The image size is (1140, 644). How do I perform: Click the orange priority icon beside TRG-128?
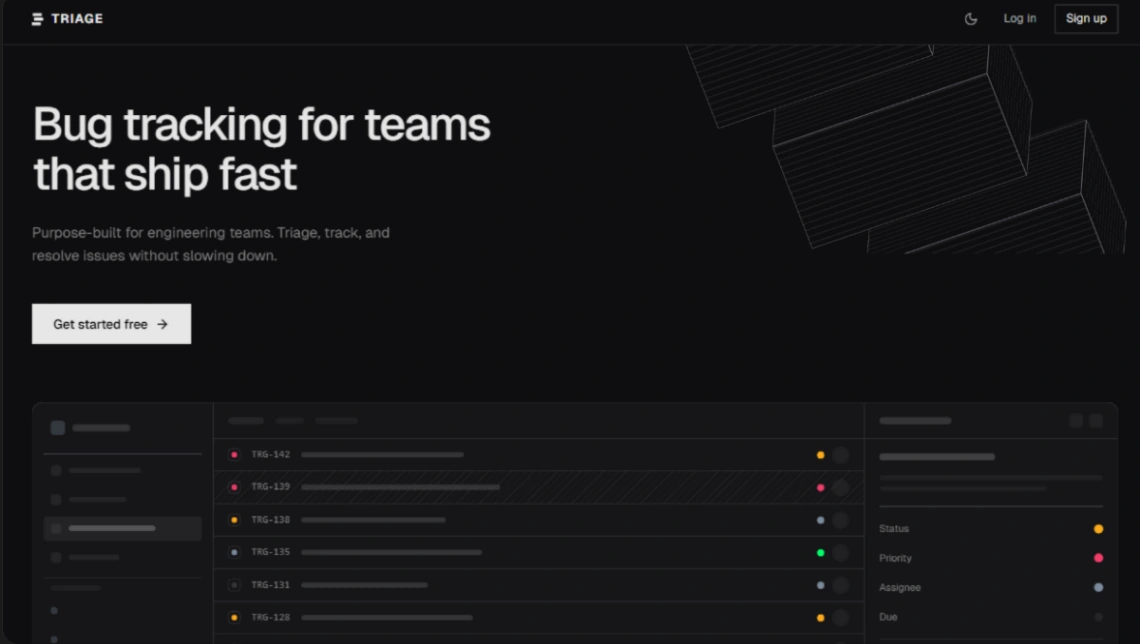point(234,617)
